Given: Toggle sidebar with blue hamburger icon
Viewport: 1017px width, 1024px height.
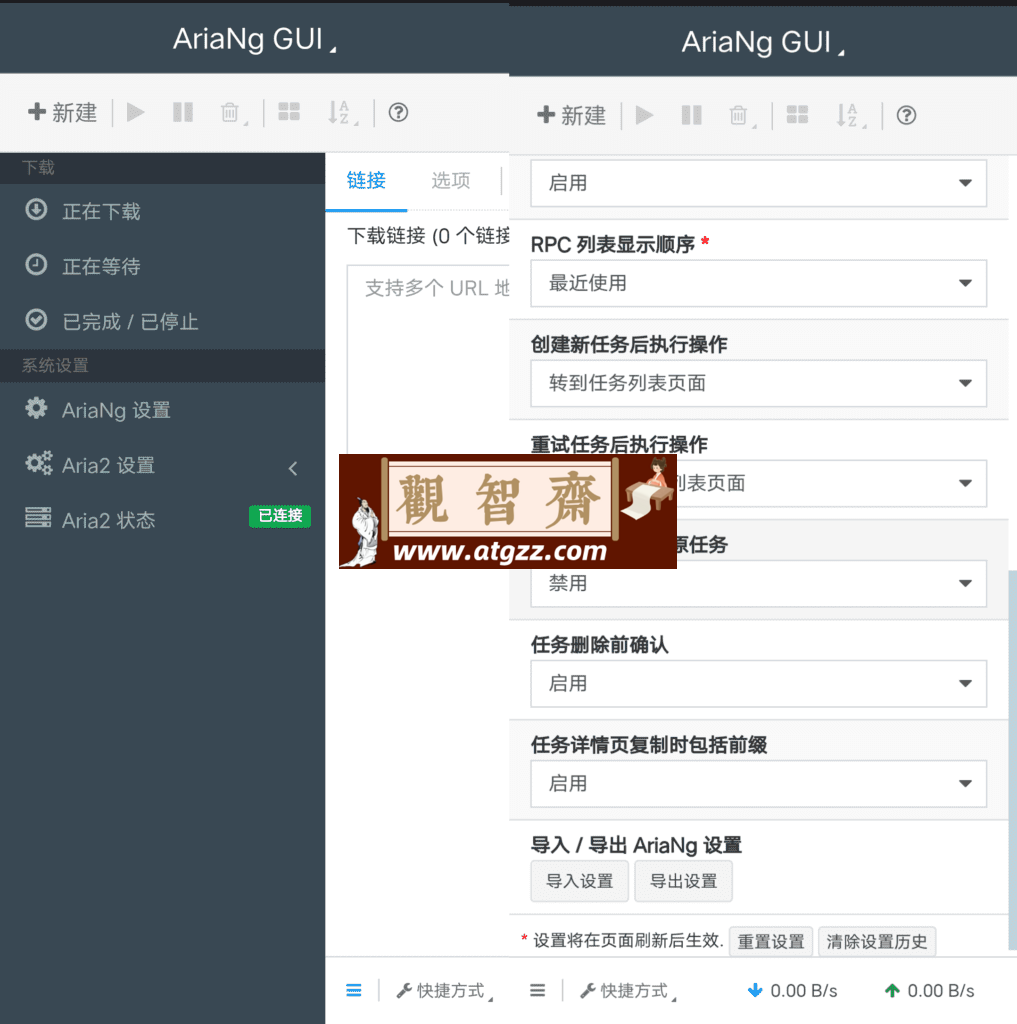Looking at the screenshot, I should 354,991.
